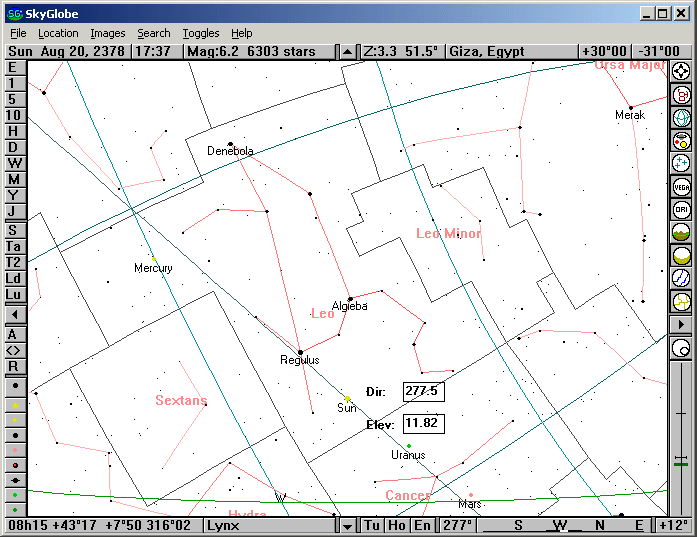Expand right toolbar with the arrow button

coord(681,324)
